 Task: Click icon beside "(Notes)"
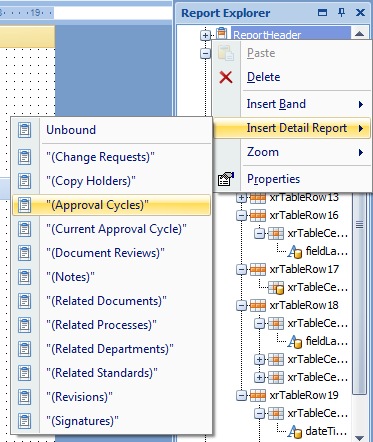pos(24,277)
